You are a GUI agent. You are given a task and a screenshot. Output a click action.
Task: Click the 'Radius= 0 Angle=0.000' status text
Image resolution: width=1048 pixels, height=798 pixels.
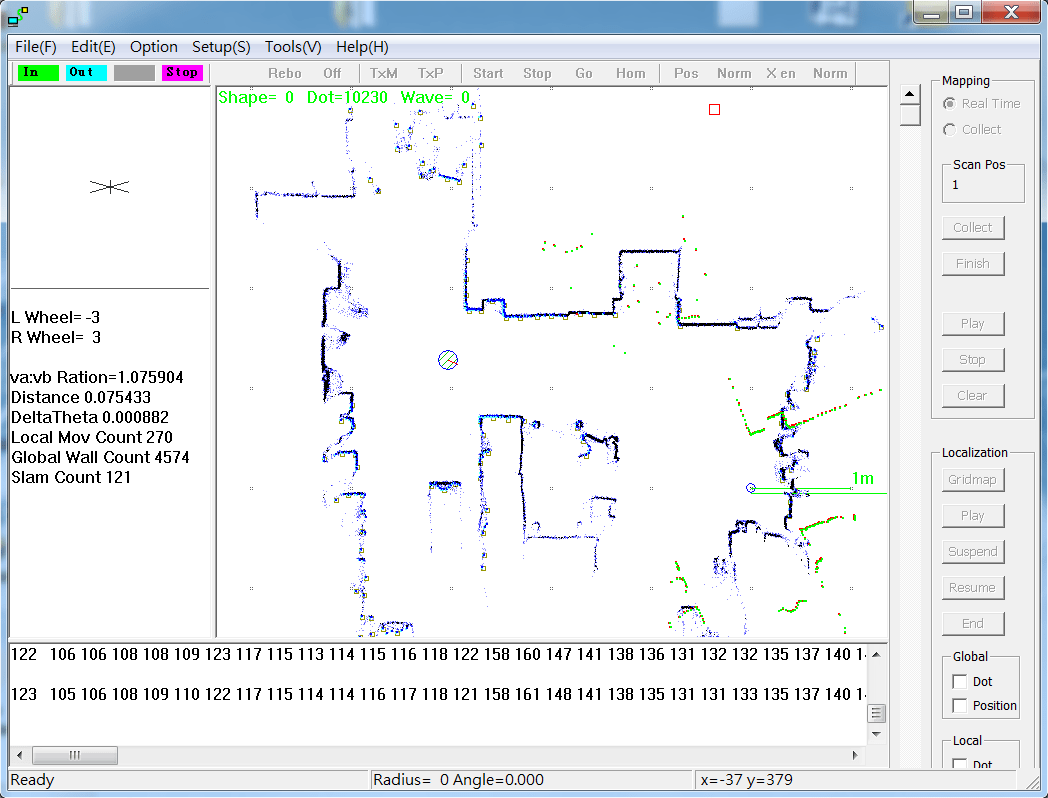[458, 780]
